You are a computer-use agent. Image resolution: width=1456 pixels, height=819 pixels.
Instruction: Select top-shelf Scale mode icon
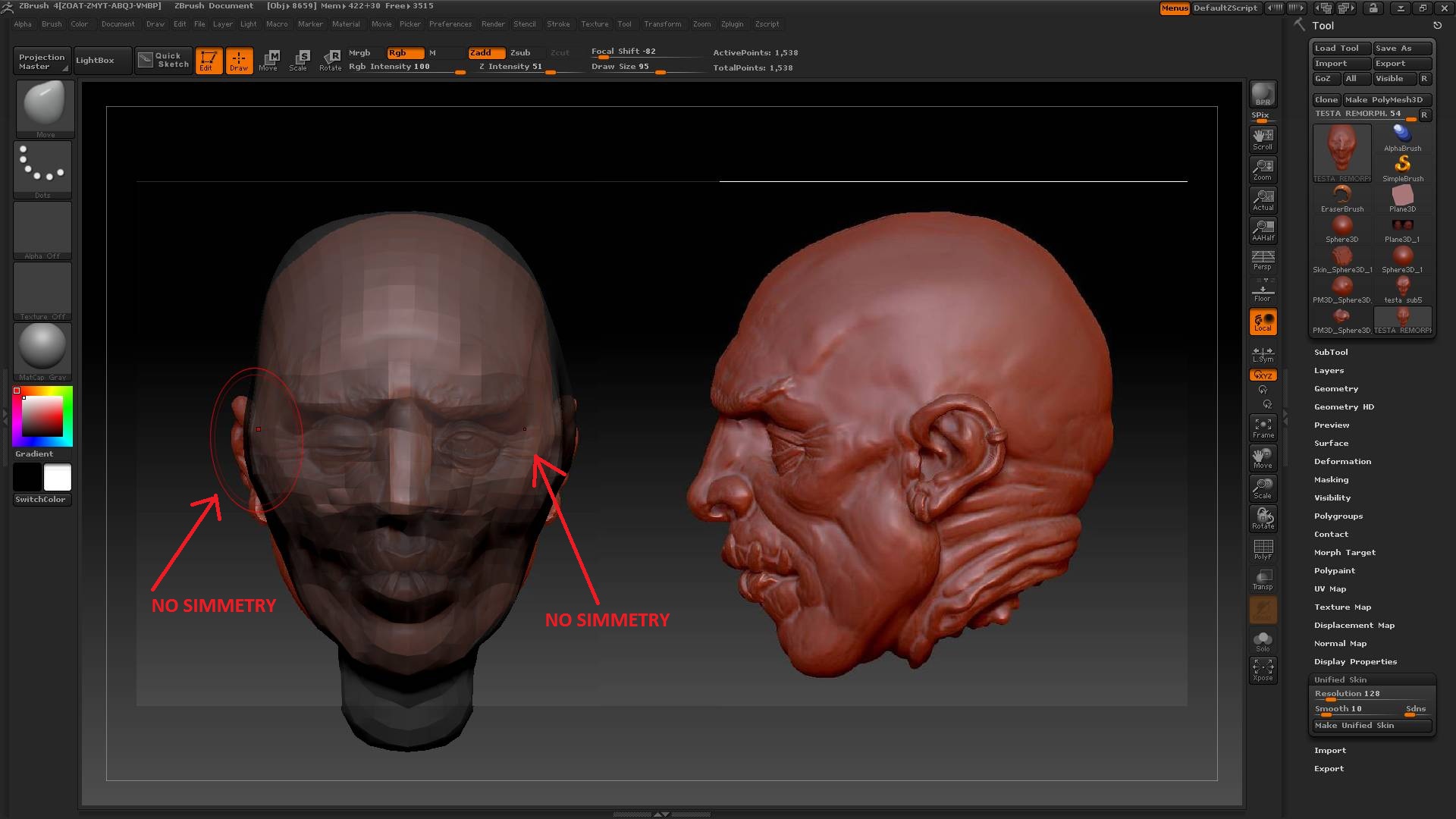[299, 61]
